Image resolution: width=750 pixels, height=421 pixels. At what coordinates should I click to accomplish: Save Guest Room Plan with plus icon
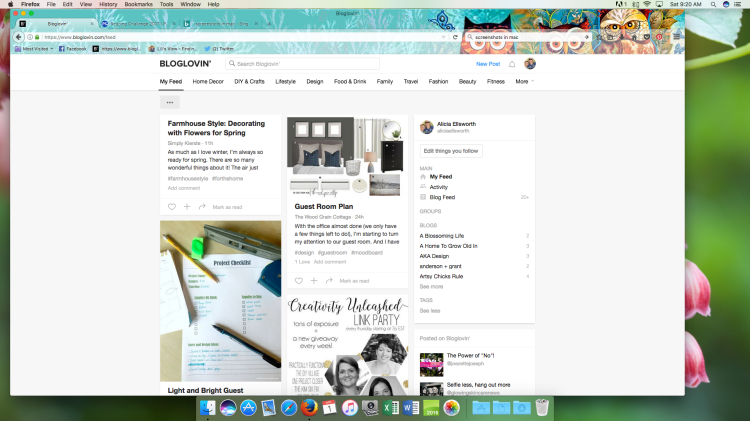pos(314,281)
